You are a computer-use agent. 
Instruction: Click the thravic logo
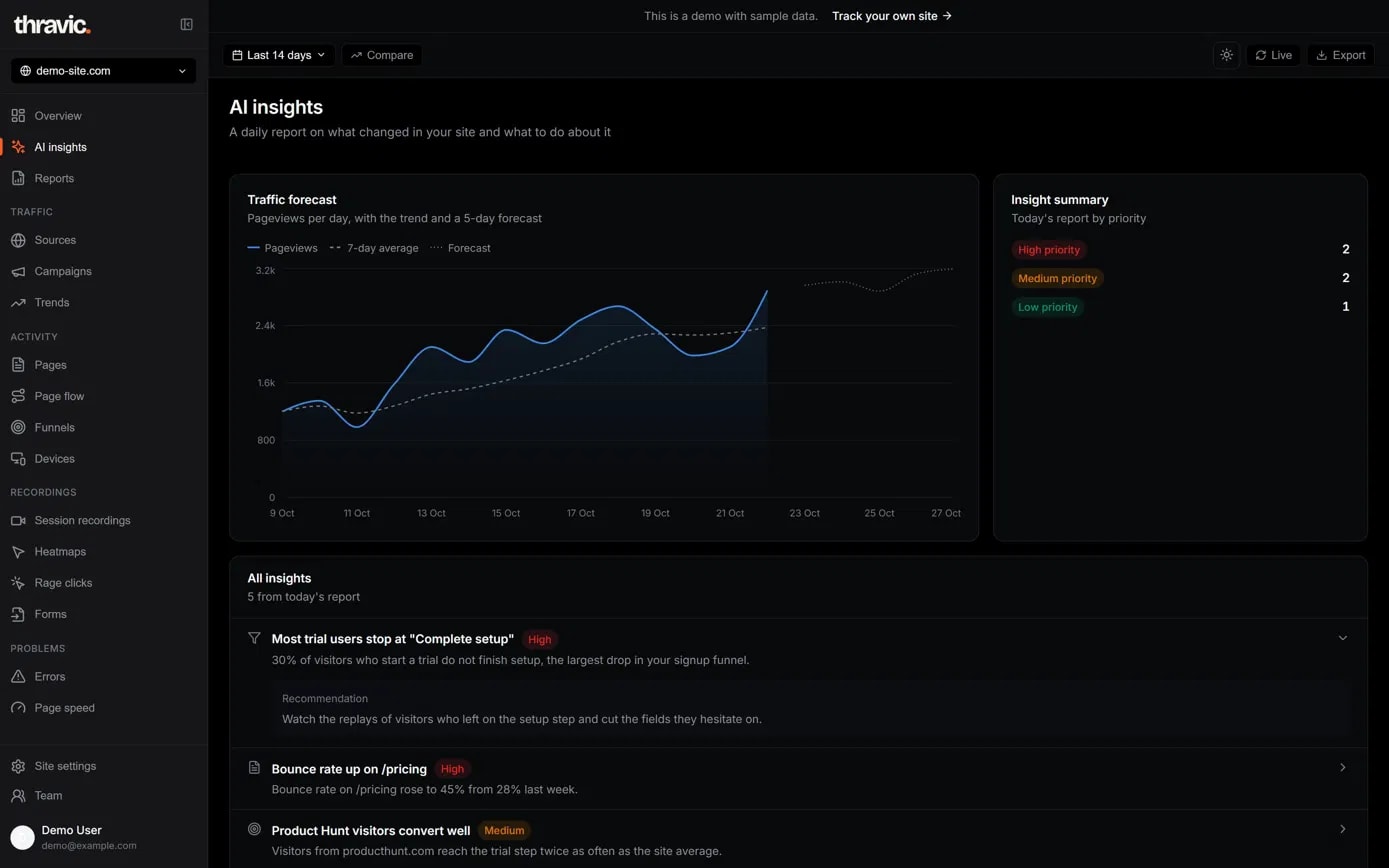52,24
